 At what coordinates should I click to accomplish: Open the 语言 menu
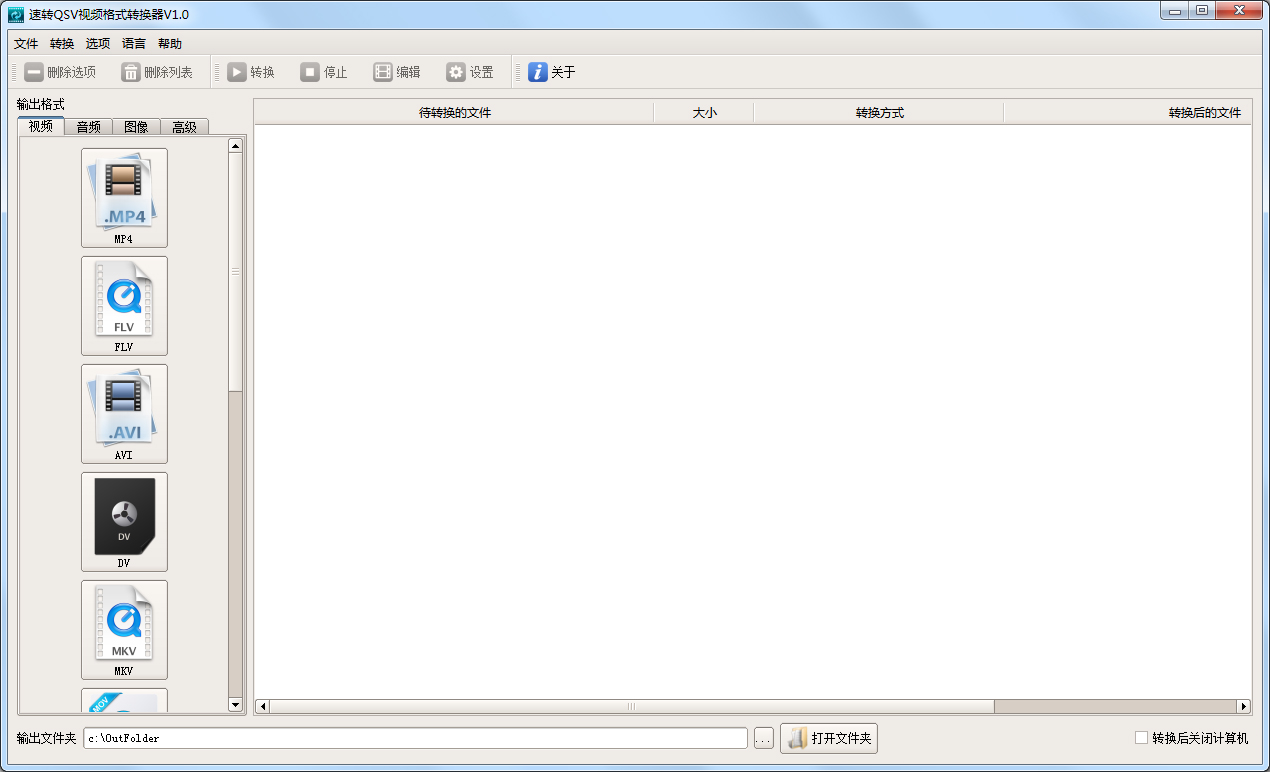(134, 43)
